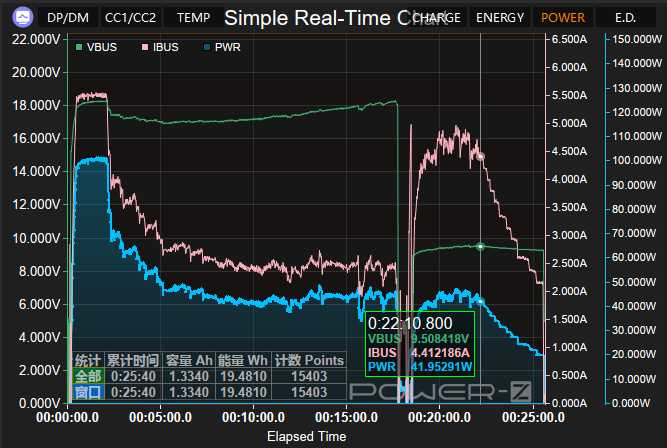Open the E.D. tab
Viewport: 667px width, 448px height.
625,17
